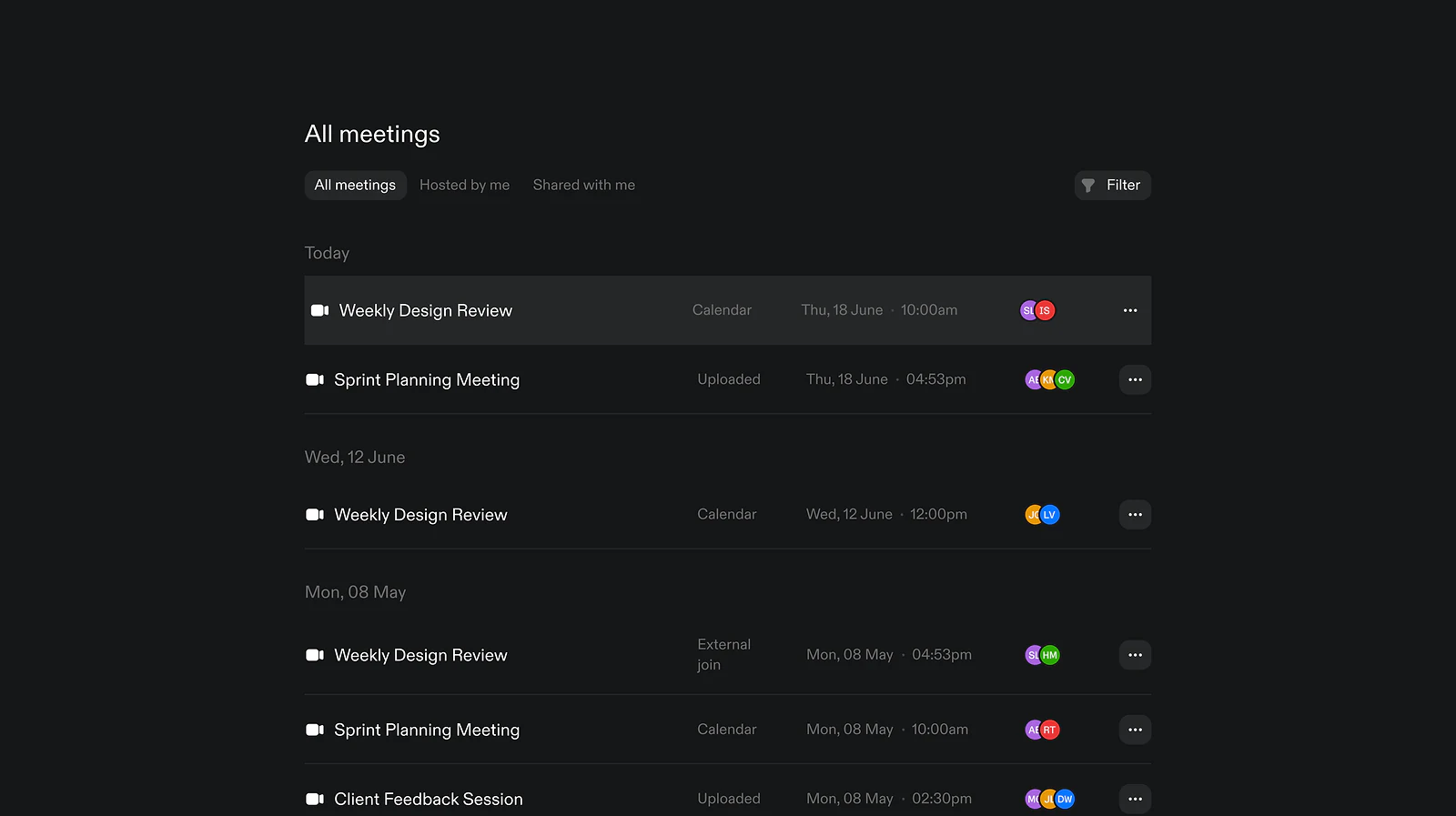Open more options for the Wed 12:00pm Weekly Design Review
The image size is (1456, 816).
(1135, 515)
